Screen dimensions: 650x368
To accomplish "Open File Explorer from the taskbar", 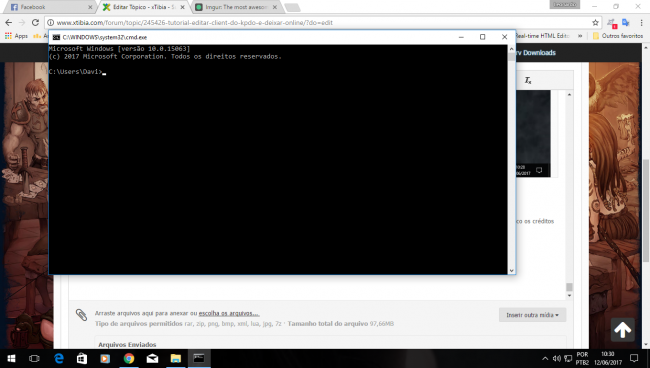I will (x=175, y=358).
